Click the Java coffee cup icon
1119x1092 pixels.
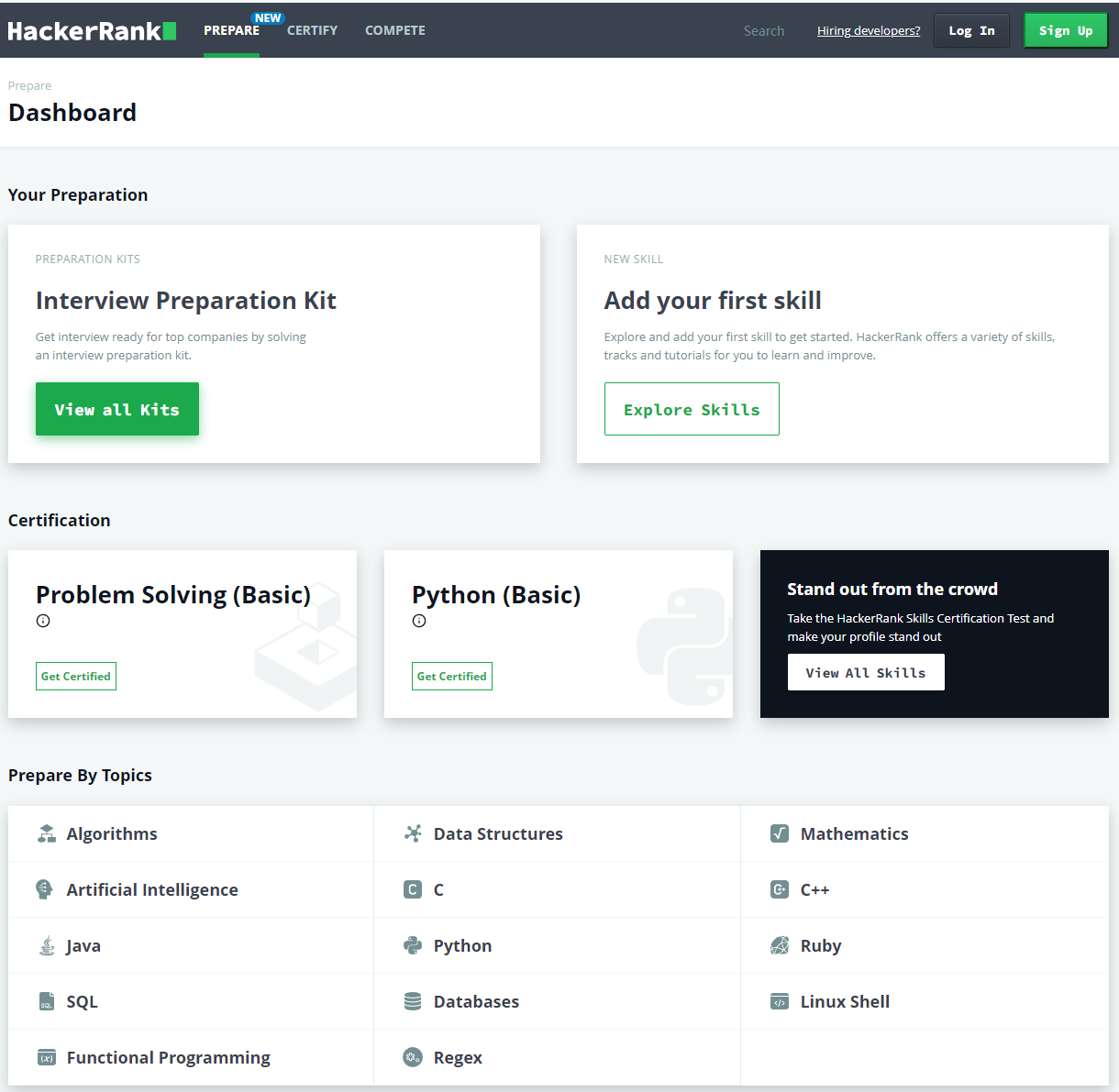click(47, 945)
